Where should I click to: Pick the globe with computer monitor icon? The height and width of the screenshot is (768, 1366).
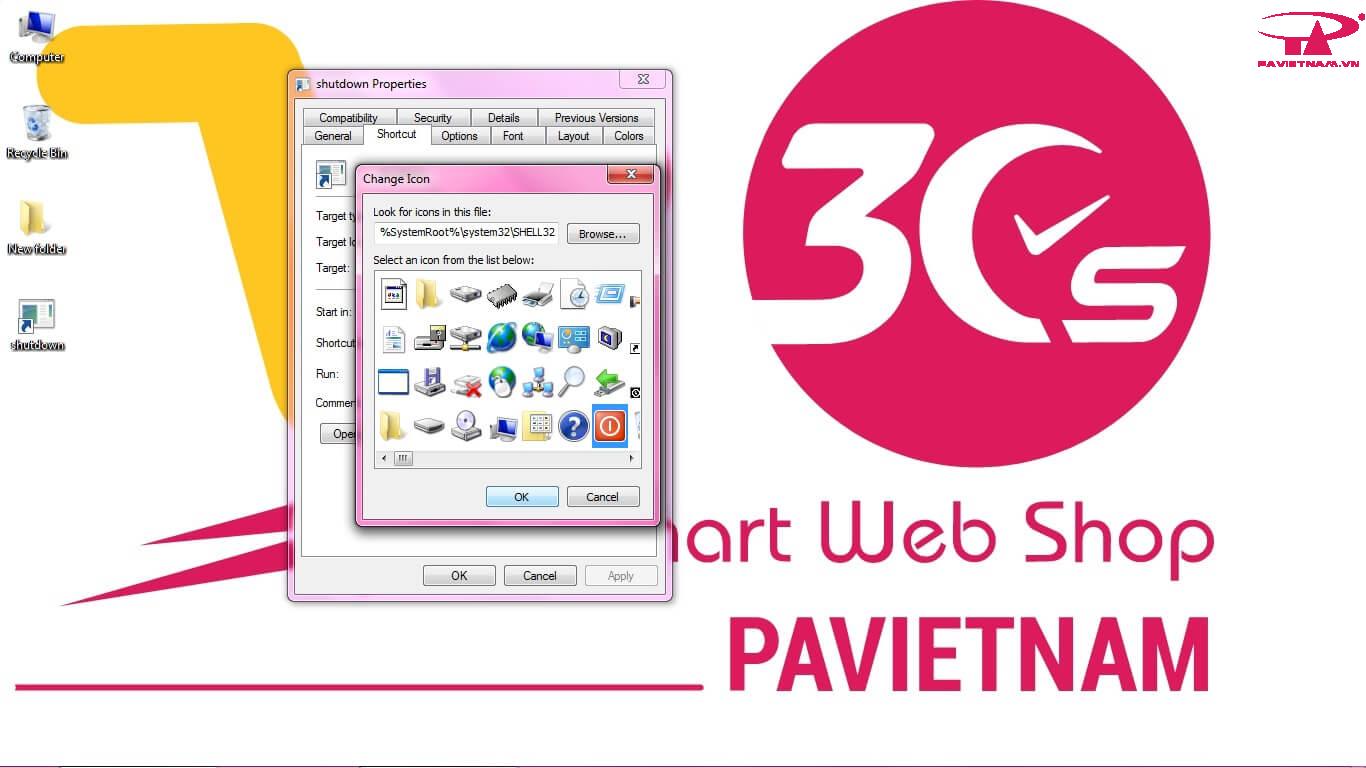click(x=537, y=337)
